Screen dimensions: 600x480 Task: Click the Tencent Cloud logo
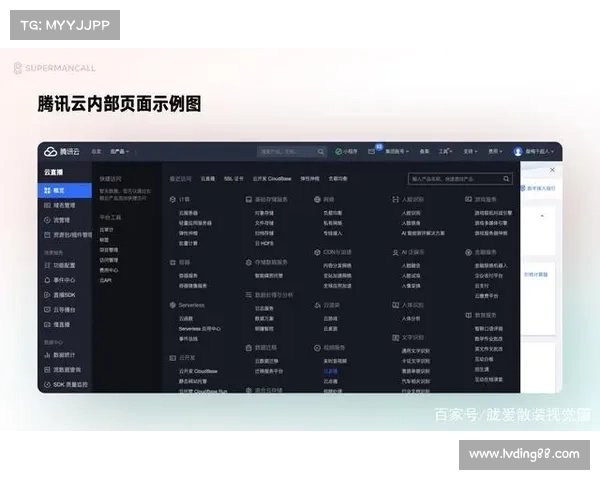(x=61, y=152)
